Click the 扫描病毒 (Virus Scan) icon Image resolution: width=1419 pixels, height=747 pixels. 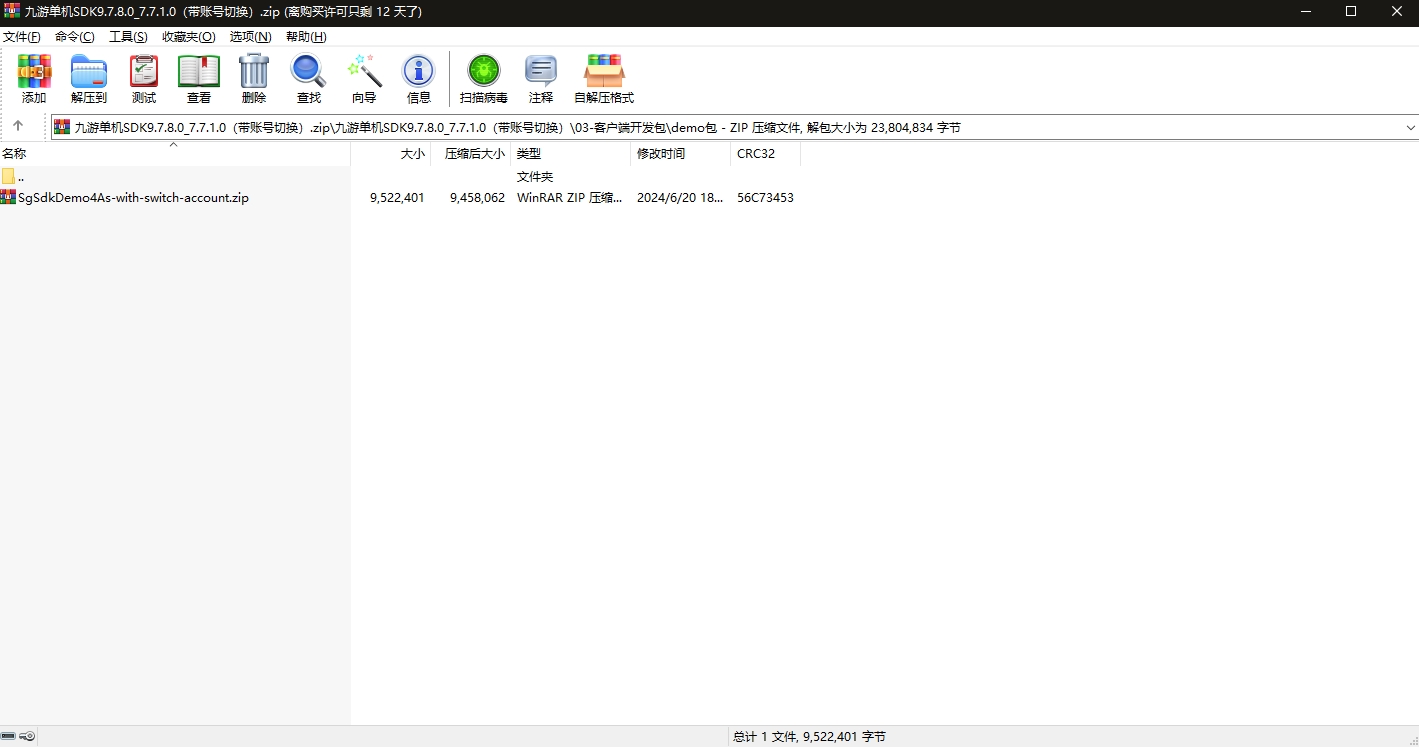click(x=484, y=78)
